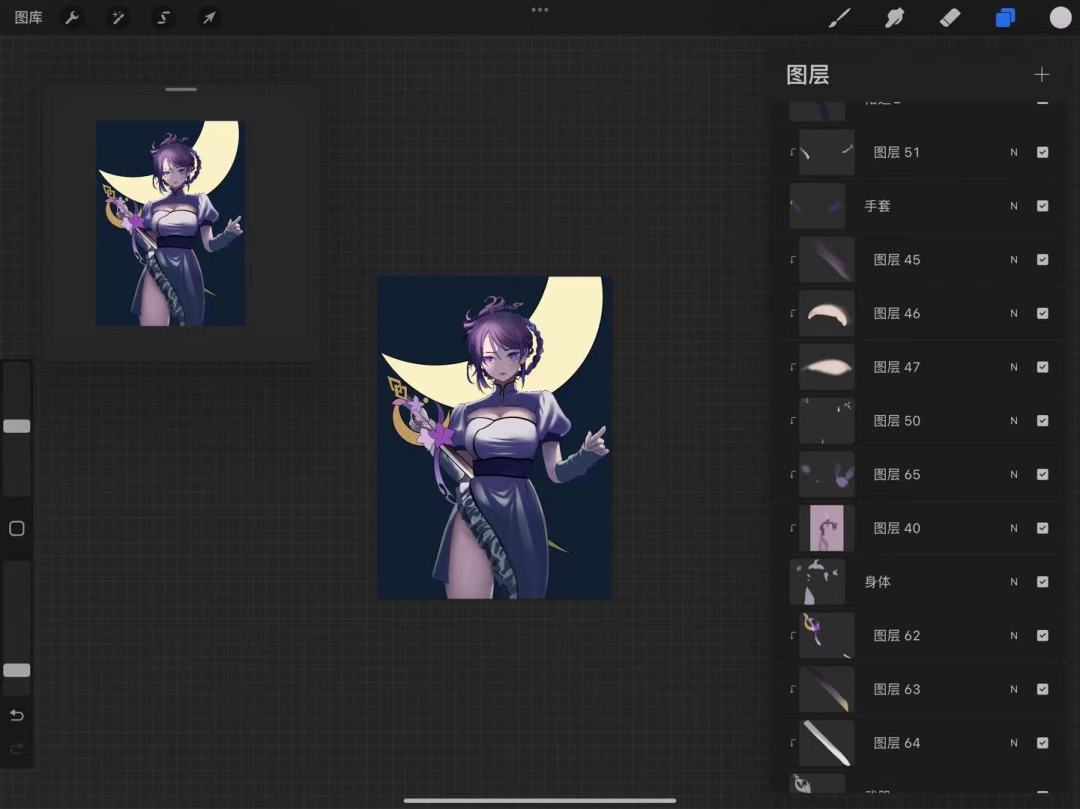Tap the undo arrow in the sidebar
Viewport: 1080px width, 809px height.
pos(17,715)
